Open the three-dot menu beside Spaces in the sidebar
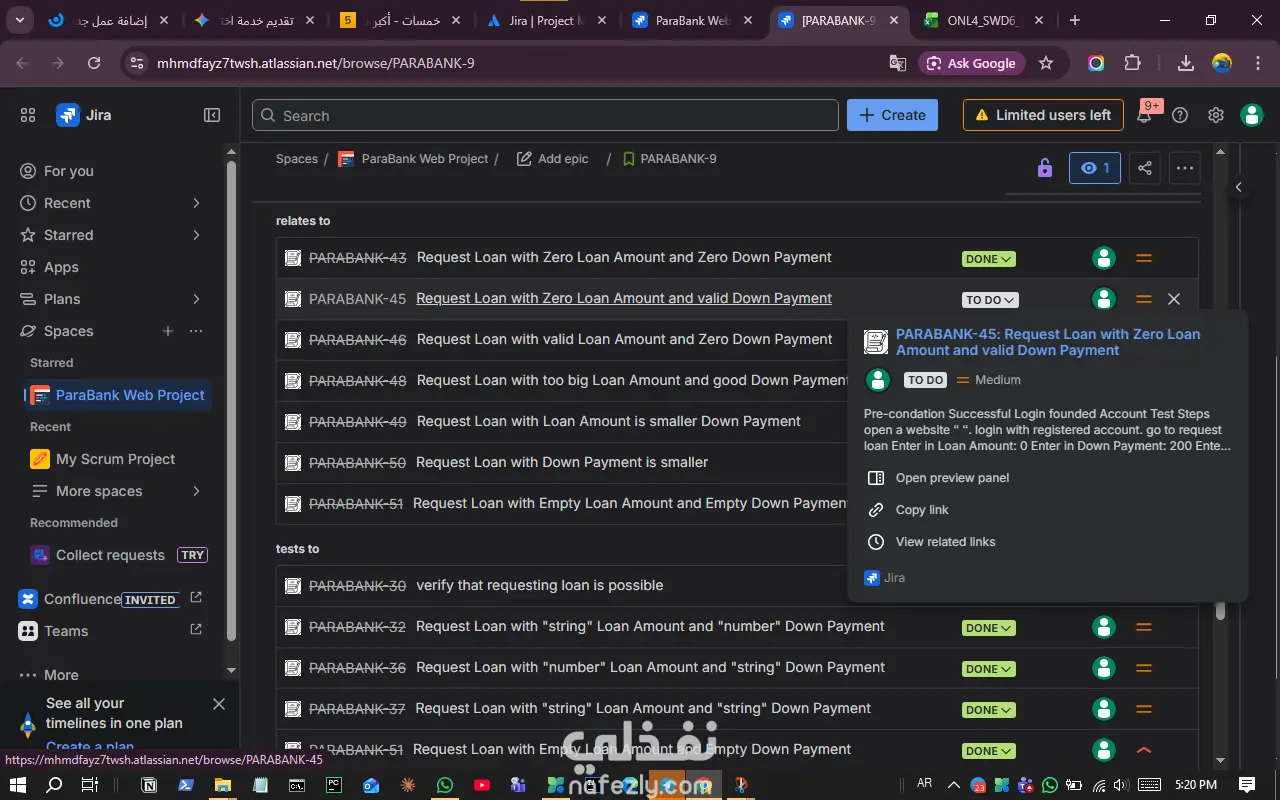The image size is (1280, 800). click(196, 331)
